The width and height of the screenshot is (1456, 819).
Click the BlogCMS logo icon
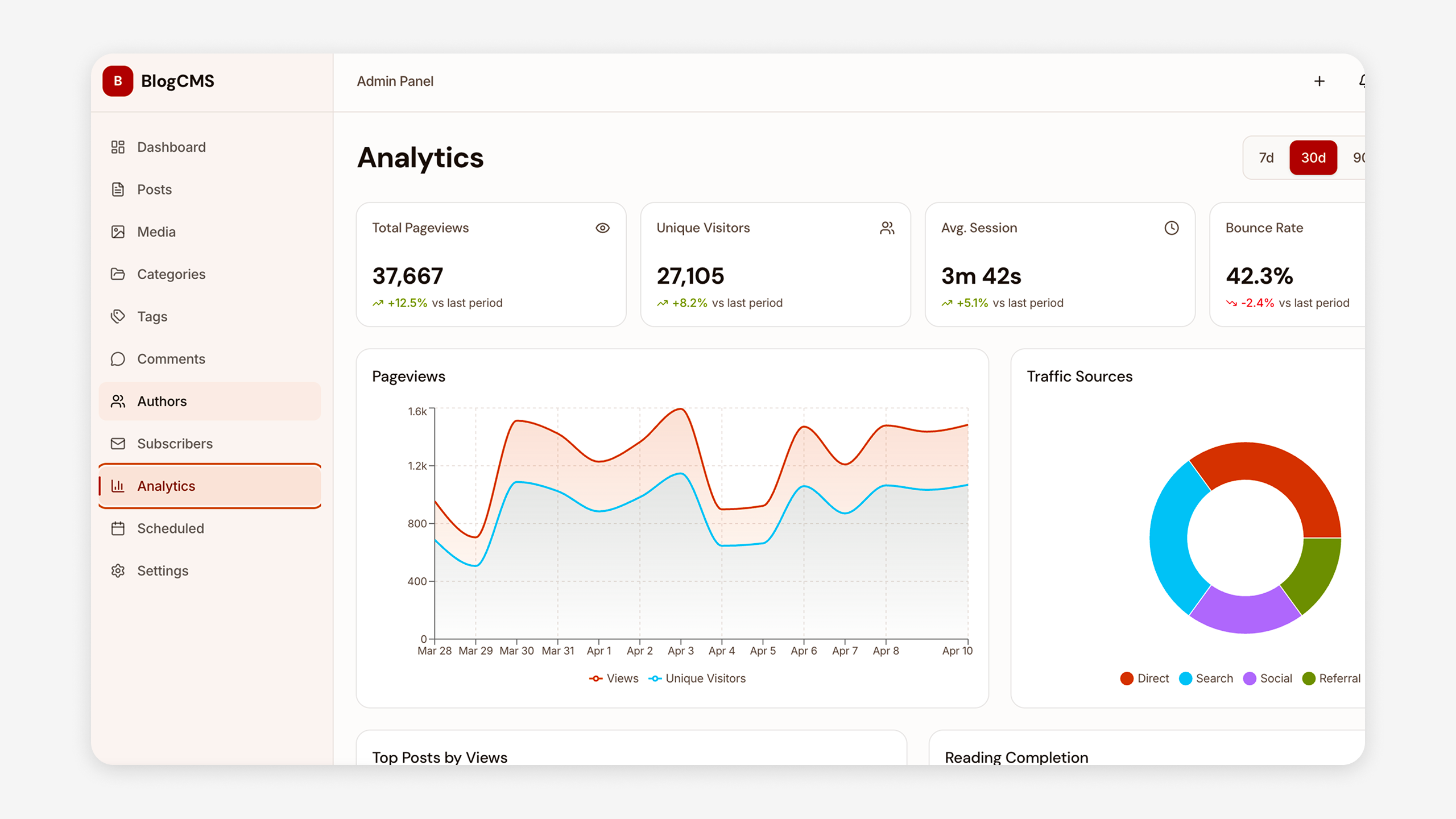pos(118,81)
